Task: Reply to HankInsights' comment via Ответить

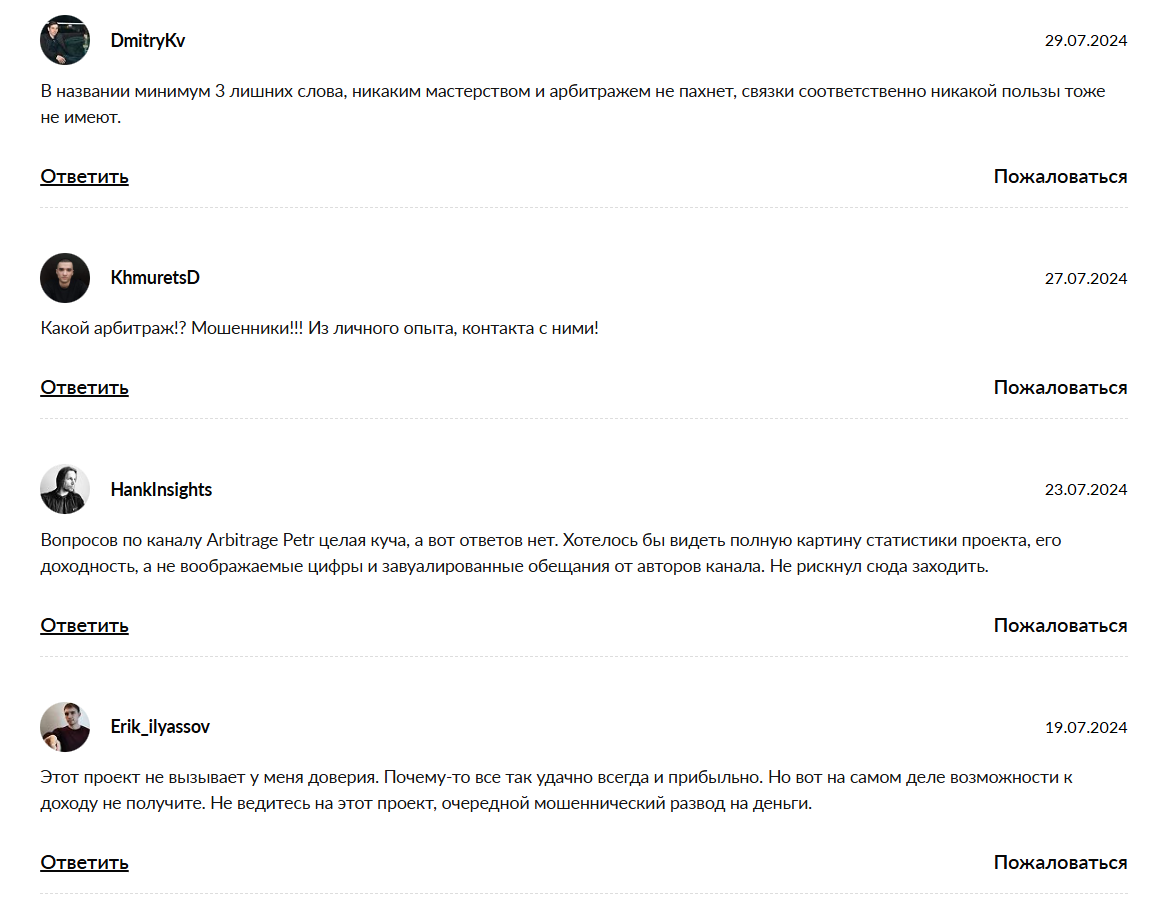Action: [x=84, y=626]
